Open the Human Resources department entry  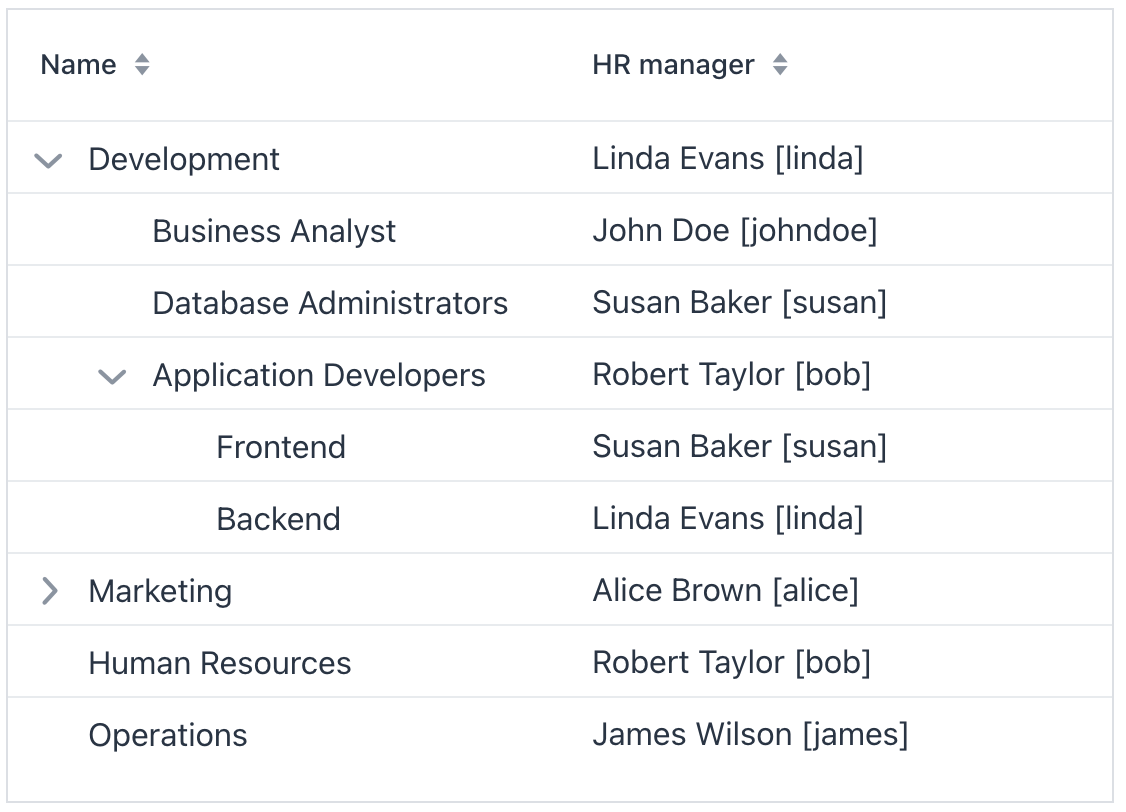coord(220,663)
